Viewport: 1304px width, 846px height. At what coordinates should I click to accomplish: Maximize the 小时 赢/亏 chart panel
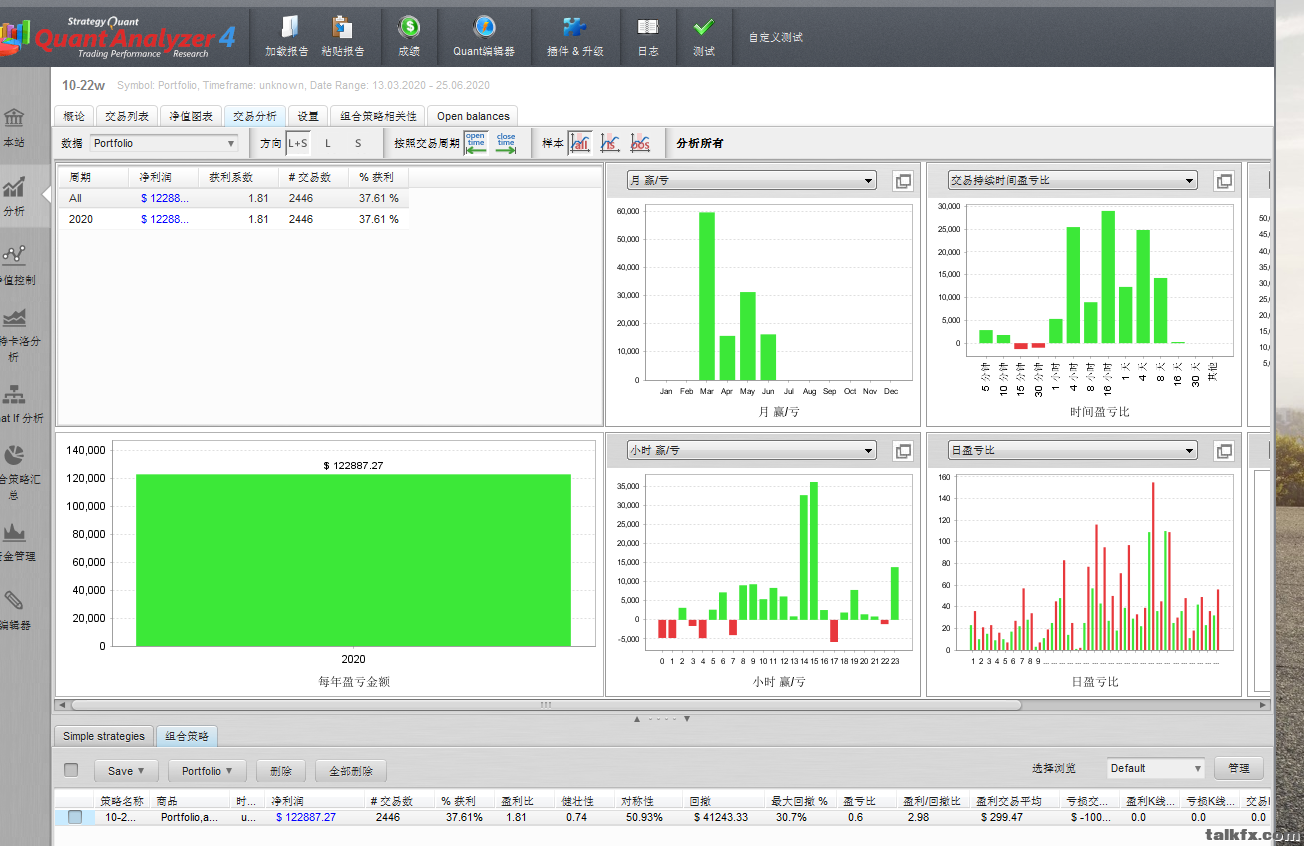(x=903, y=451)
